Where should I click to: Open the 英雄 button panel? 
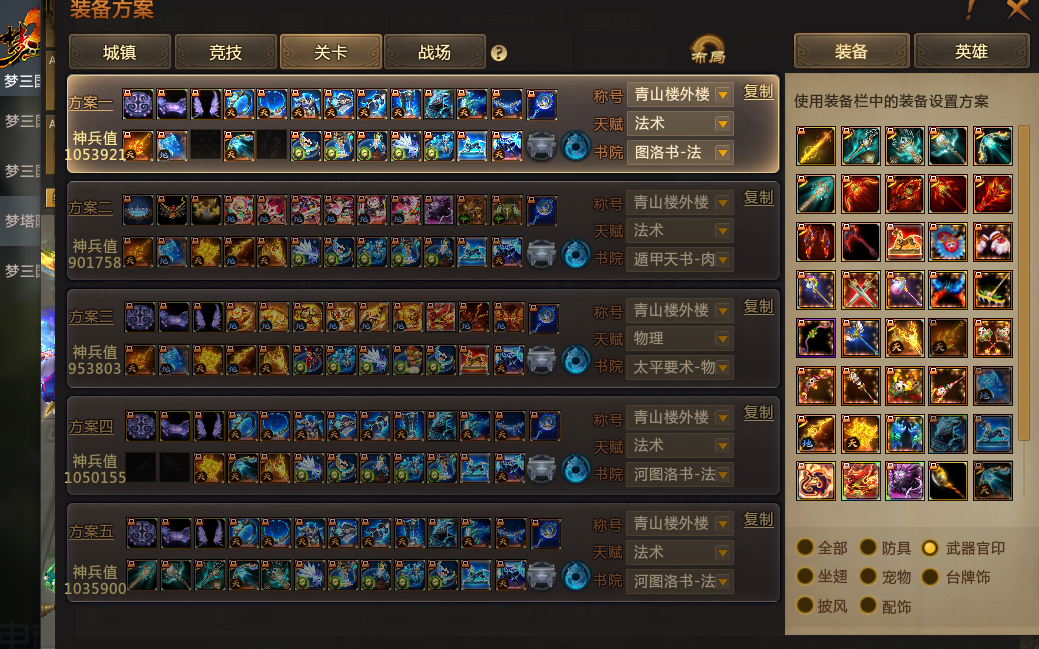click(971, 51)
